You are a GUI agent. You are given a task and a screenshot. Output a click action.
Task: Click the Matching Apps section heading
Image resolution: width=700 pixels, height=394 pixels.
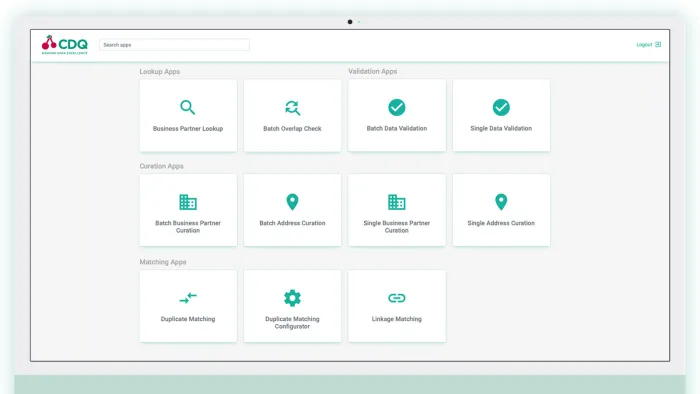[163, 262]
